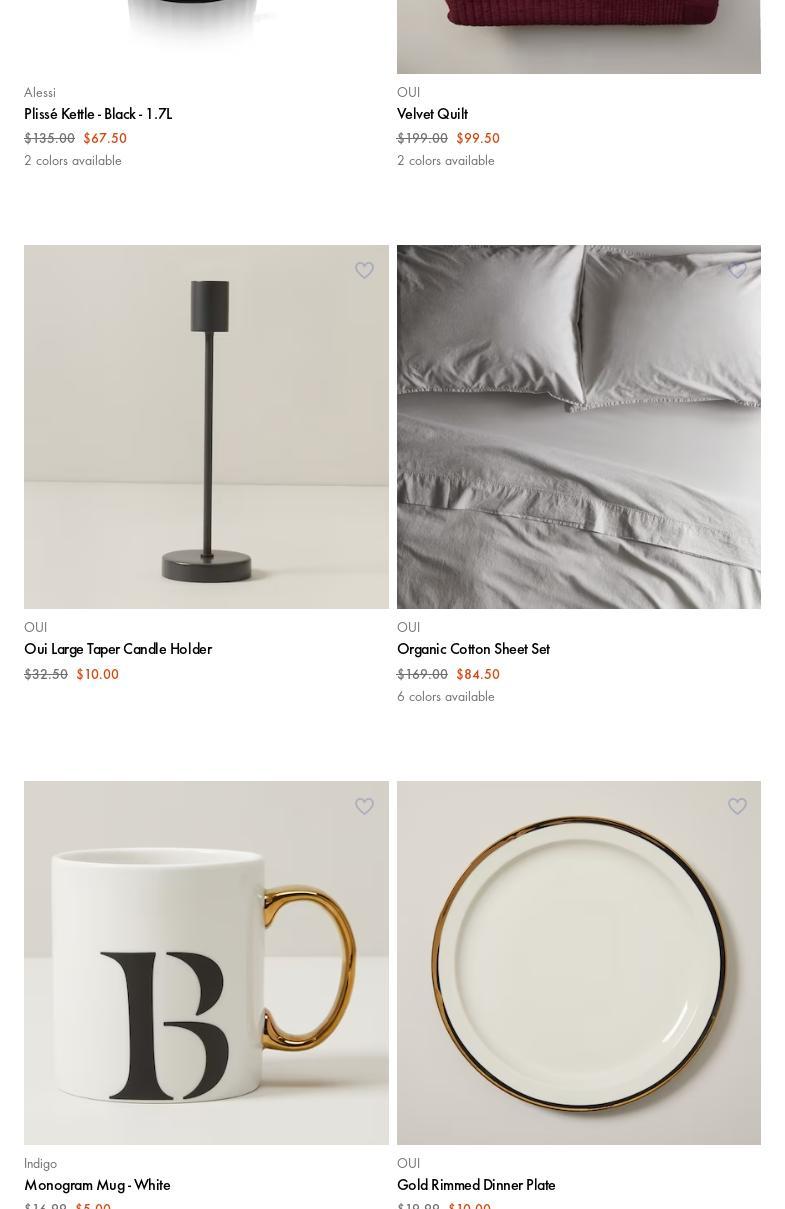The image size is (785, 1209).
Task: Click the burgundy velvet quilt image
Action: click(x=579, y=36)
